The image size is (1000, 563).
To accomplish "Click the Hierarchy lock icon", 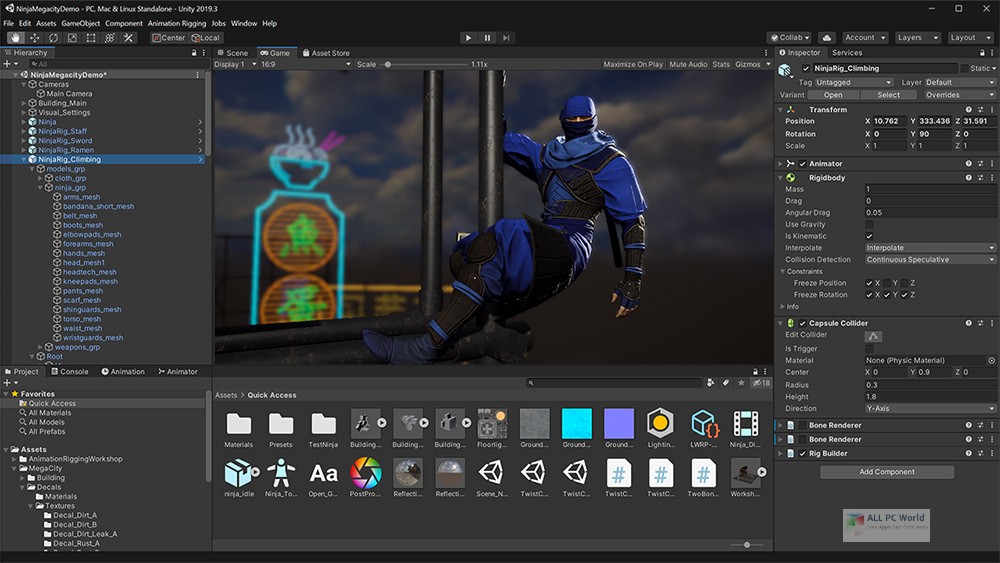I will 194,53.
